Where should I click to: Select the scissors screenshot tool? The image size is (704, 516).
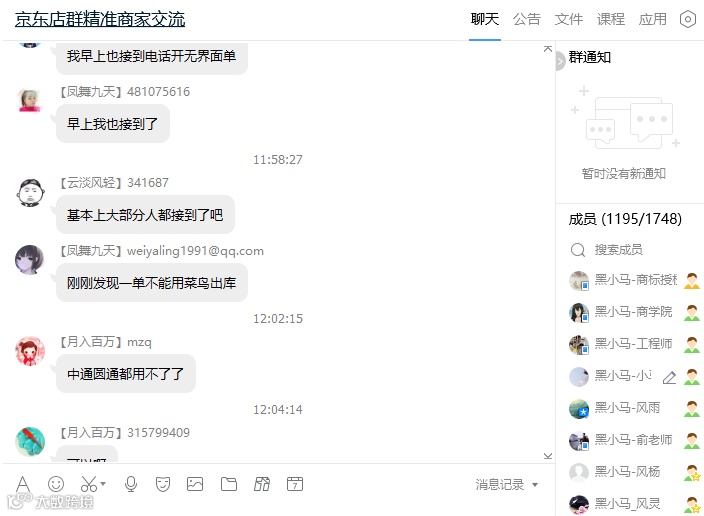pyautogui.click(x=88, y=484)
